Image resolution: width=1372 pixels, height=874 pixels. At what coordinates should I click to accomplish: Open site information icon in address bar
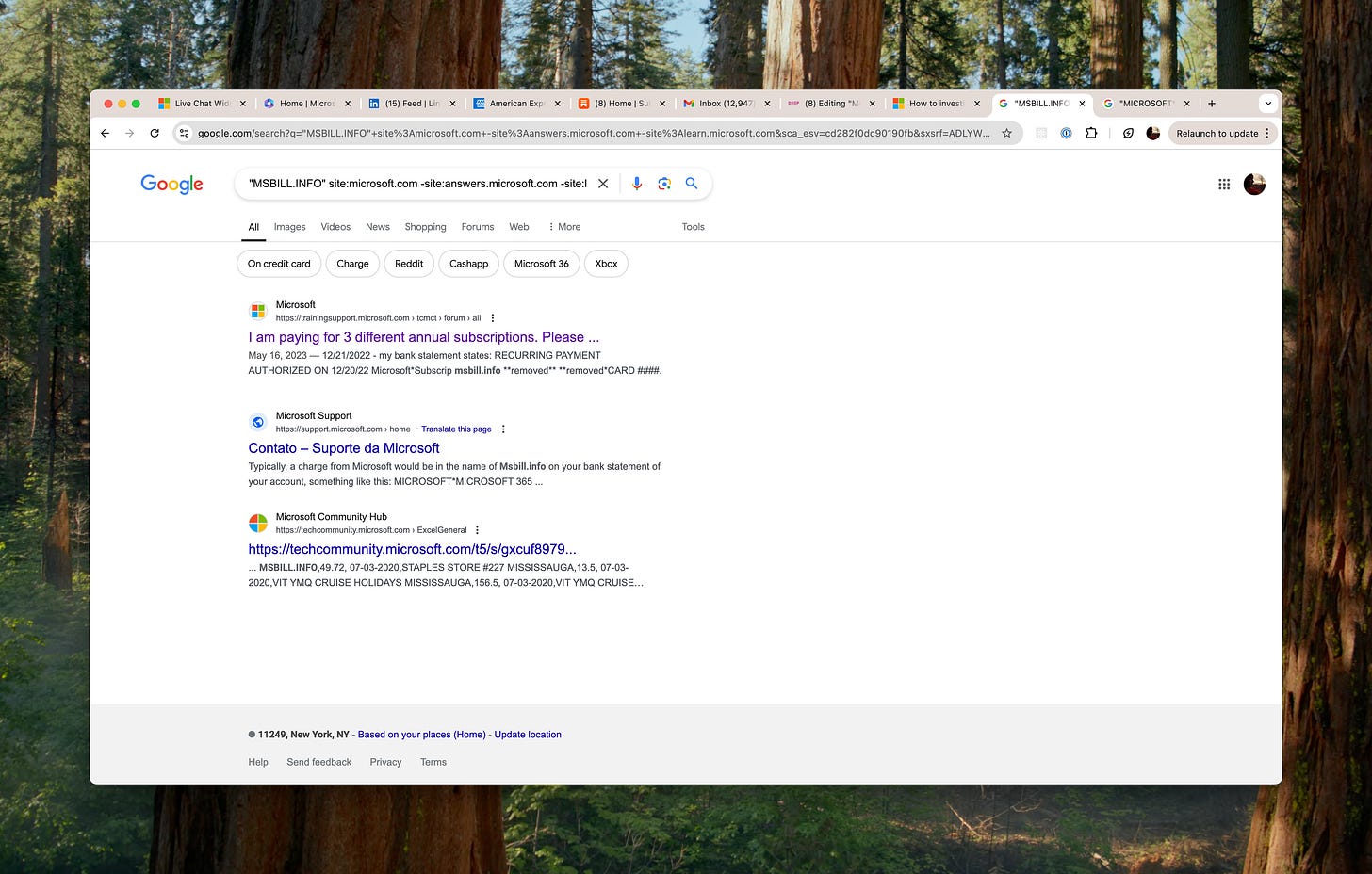pos(185,134)
